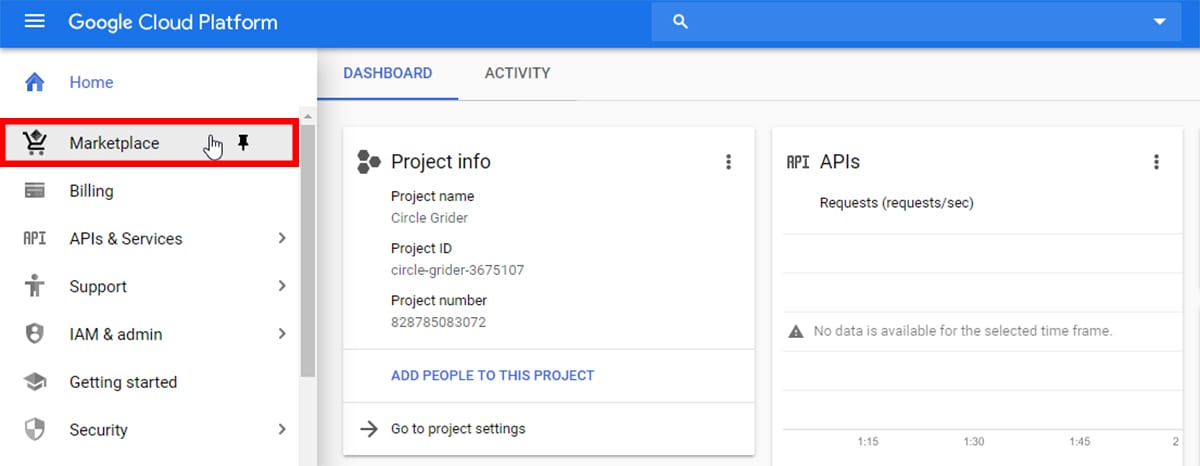
Task: Click the arrow icon beside project settings
Action: pyautogui.click(x=369, y=428)
